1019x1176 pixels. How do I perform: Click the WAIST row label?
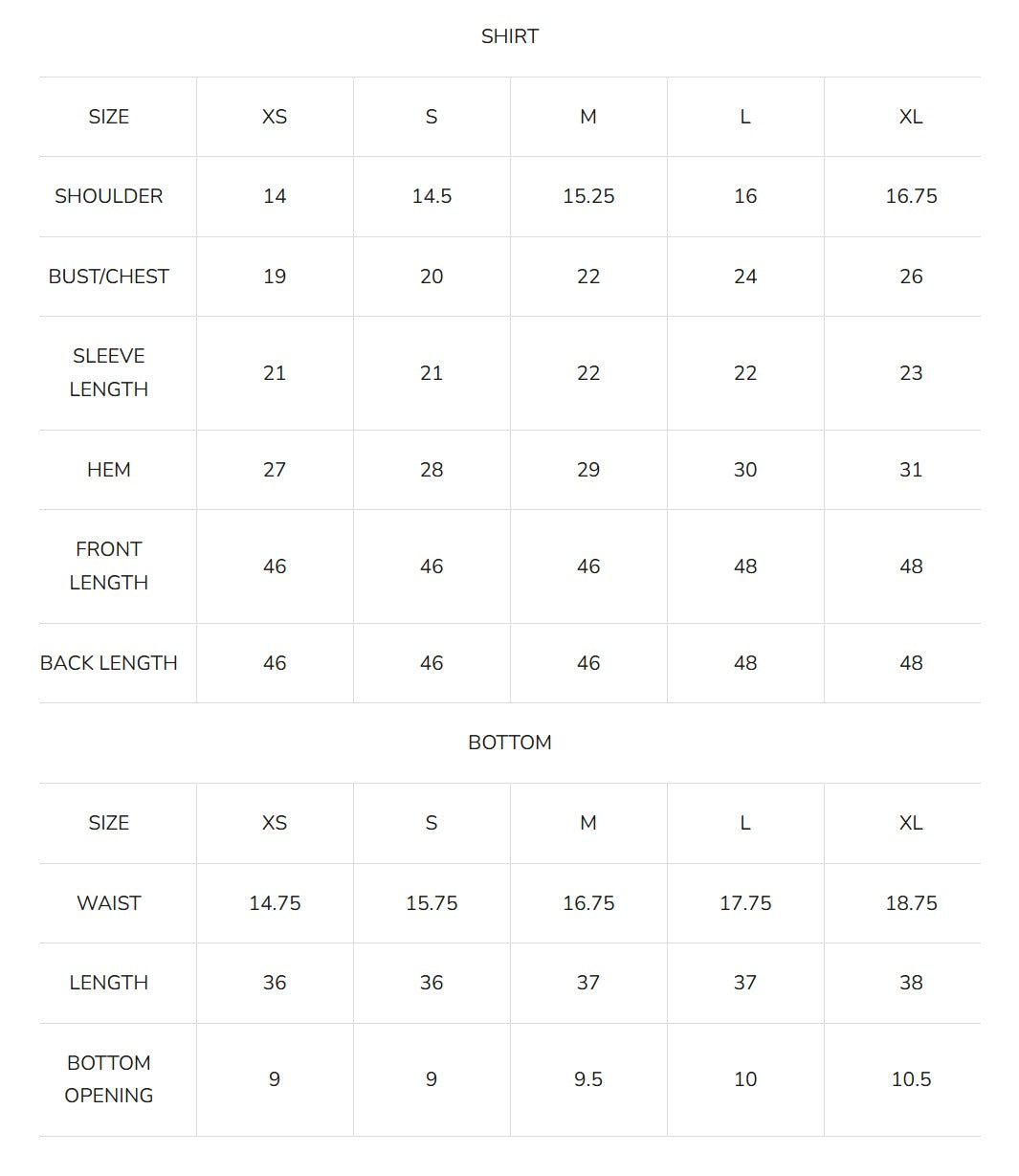point(109,903)
